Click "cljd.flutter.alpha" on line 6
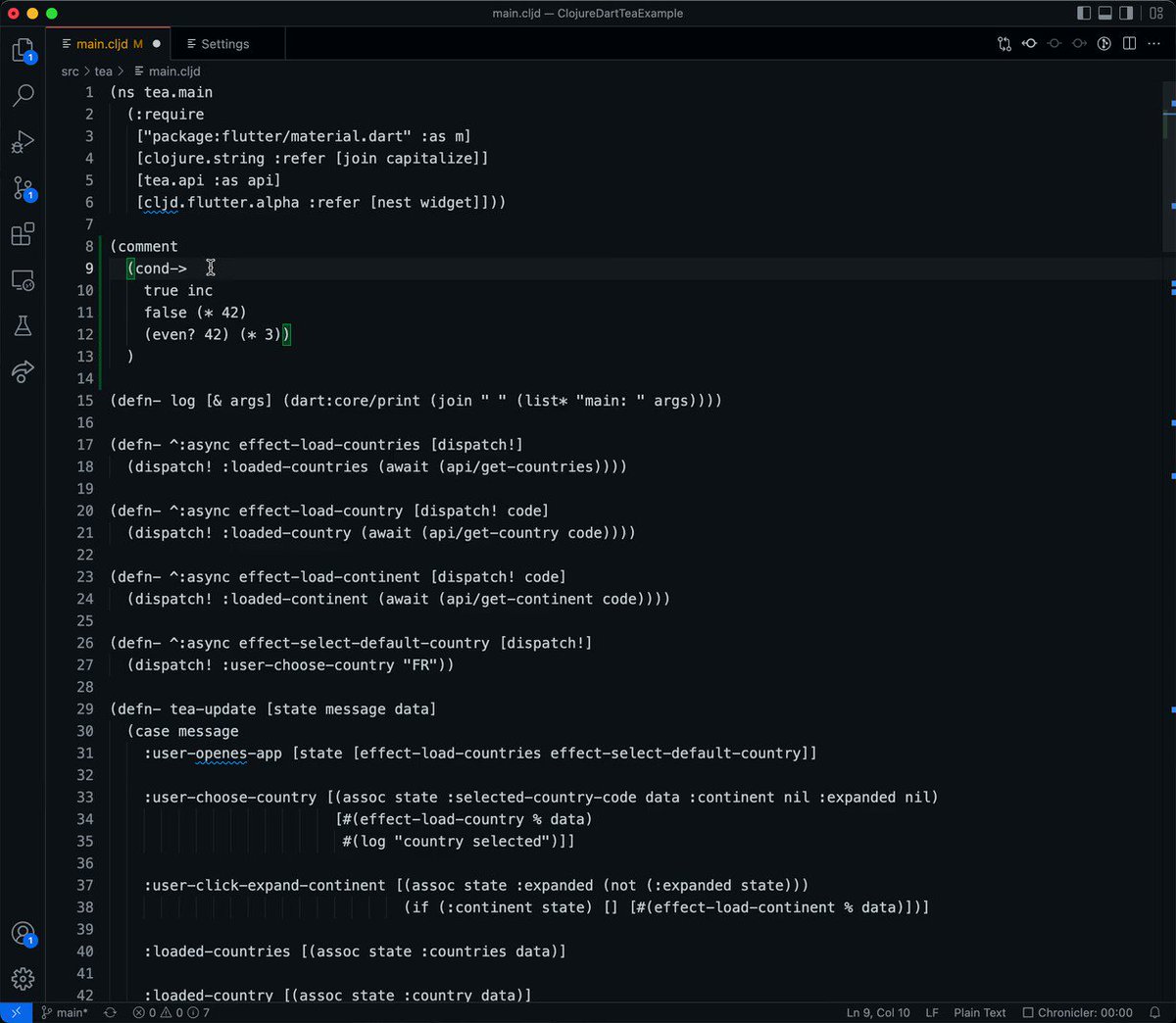This screenshot has height=1023, width=1176. pyautogui.click(x=221, y=202)
